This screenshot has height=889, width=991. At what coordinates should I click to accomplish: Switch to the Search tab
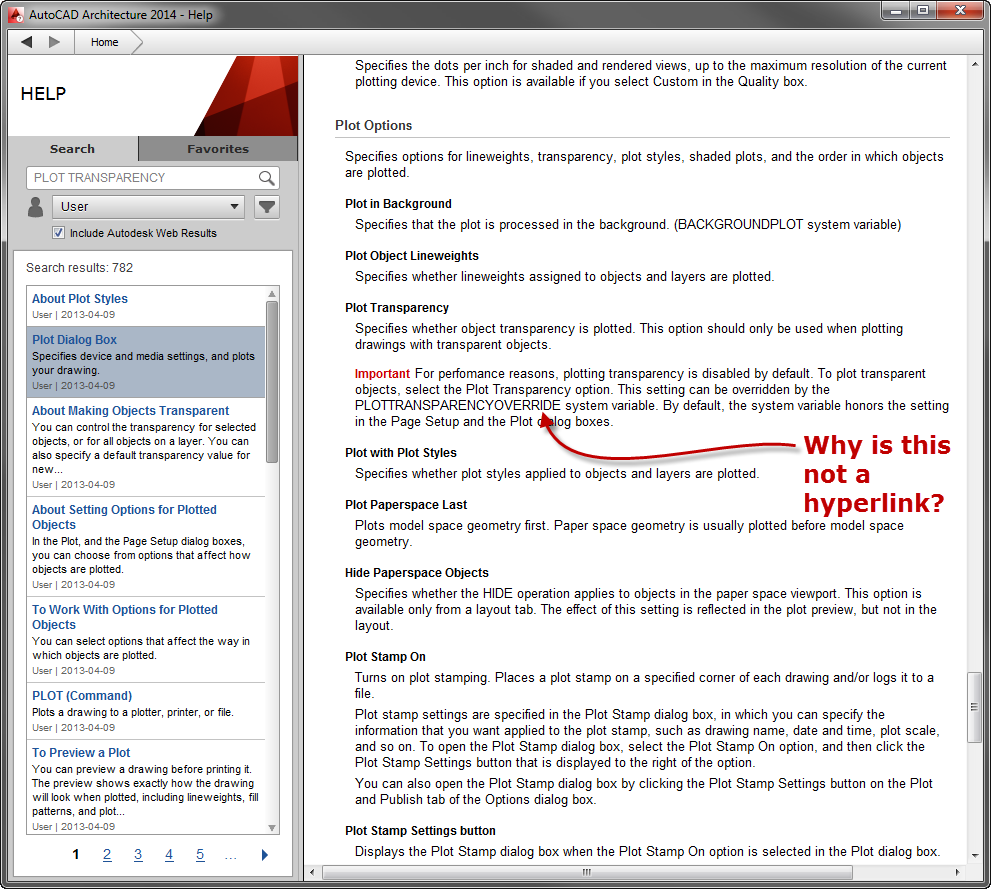click(73, 149)
